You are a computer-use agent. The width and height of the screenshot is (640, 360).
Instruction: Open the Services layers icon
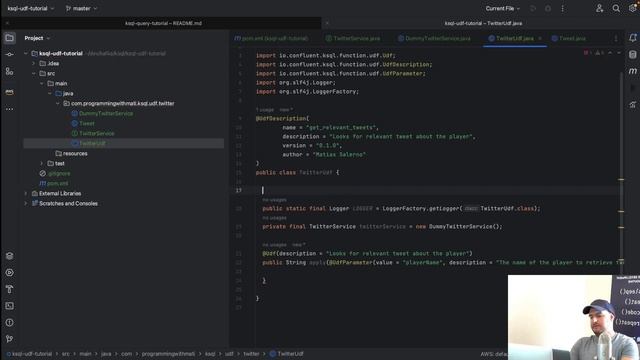click(9, 256)
